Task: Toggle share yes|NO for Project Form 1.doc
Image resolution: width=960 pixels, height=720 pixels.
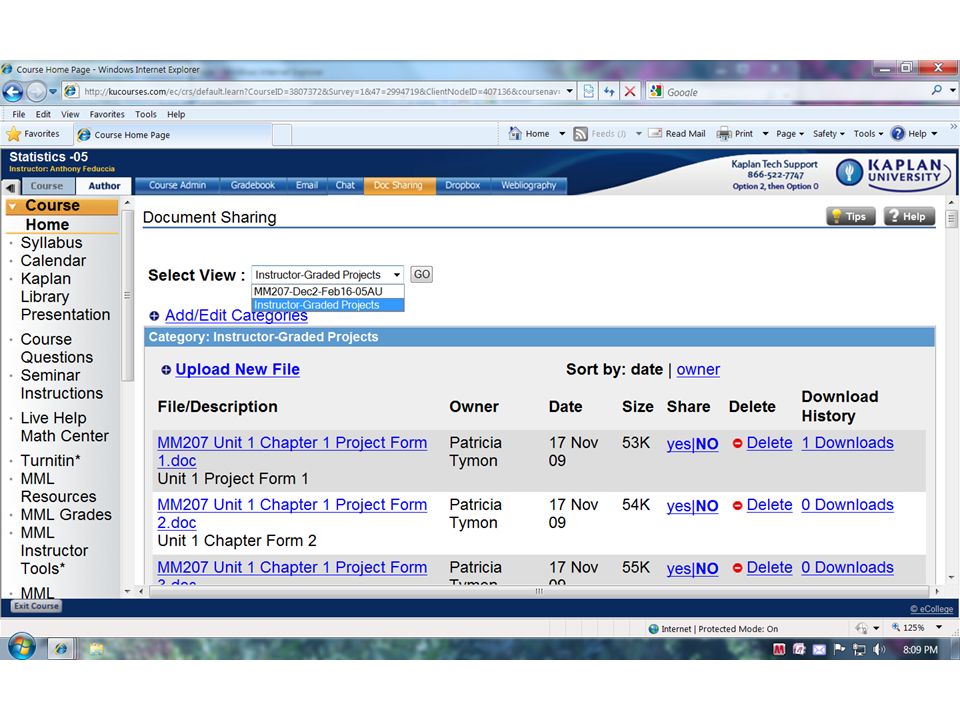Action: (692, 444)
